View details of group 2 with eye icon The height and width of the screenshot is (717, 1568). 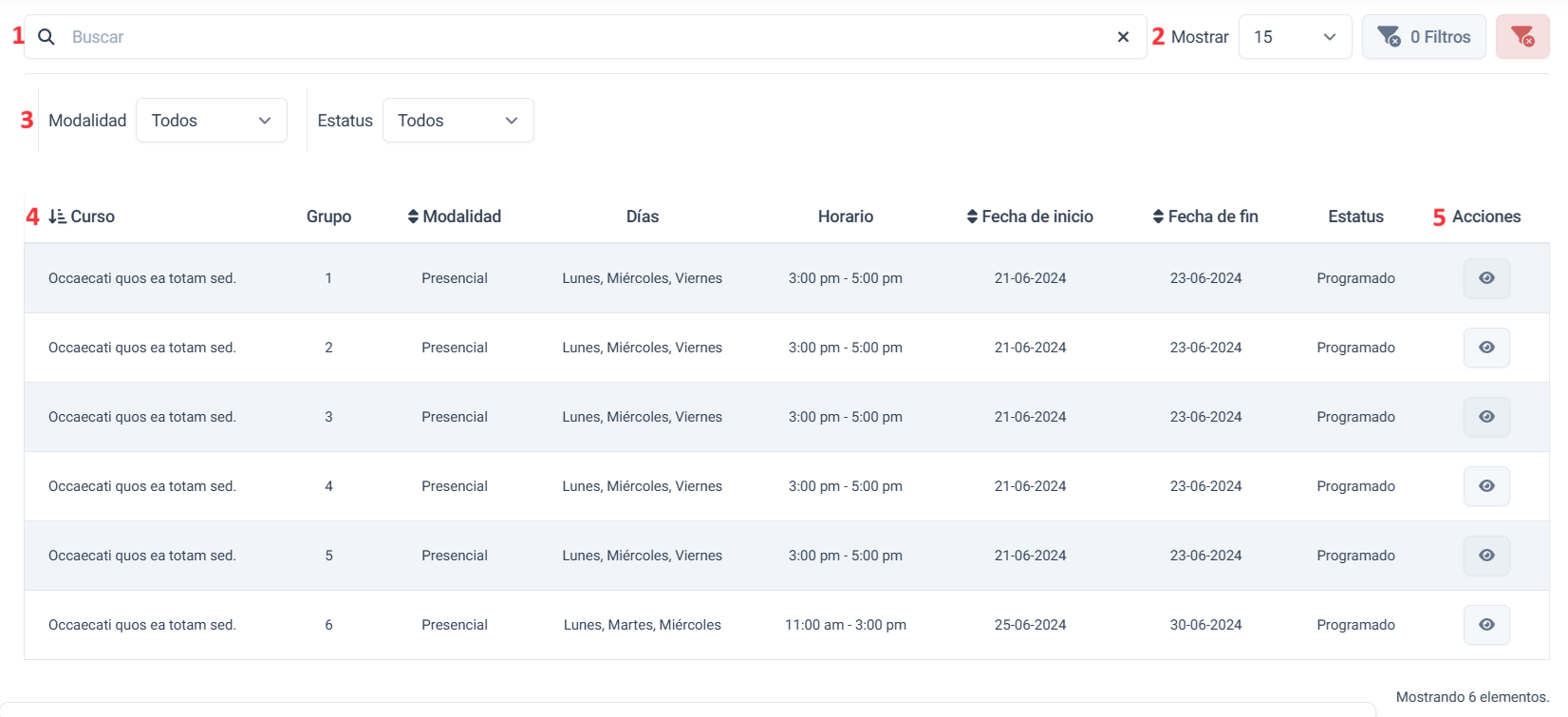coord(1486,348)
